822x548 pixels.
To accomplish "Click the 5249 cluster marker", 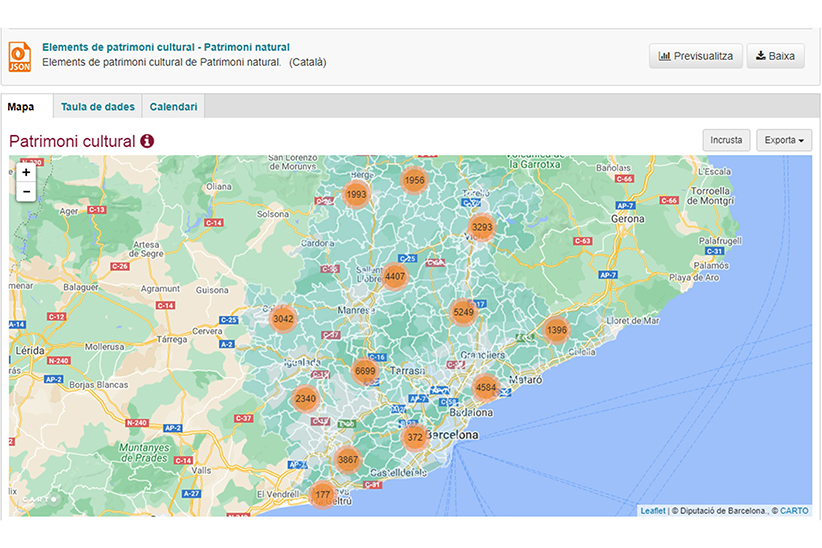I will click(463, 312).
